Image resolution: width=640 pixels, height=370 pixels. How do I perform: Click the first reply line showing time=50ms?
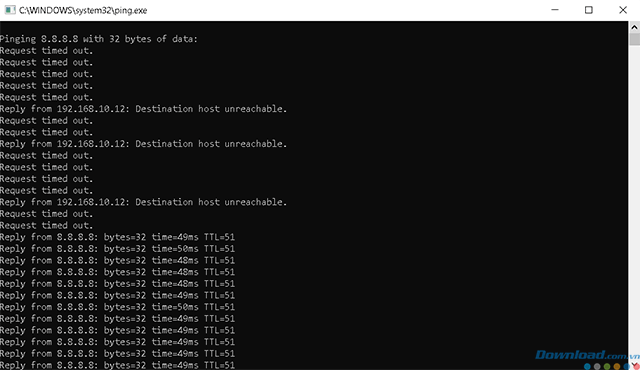(118, 249)
